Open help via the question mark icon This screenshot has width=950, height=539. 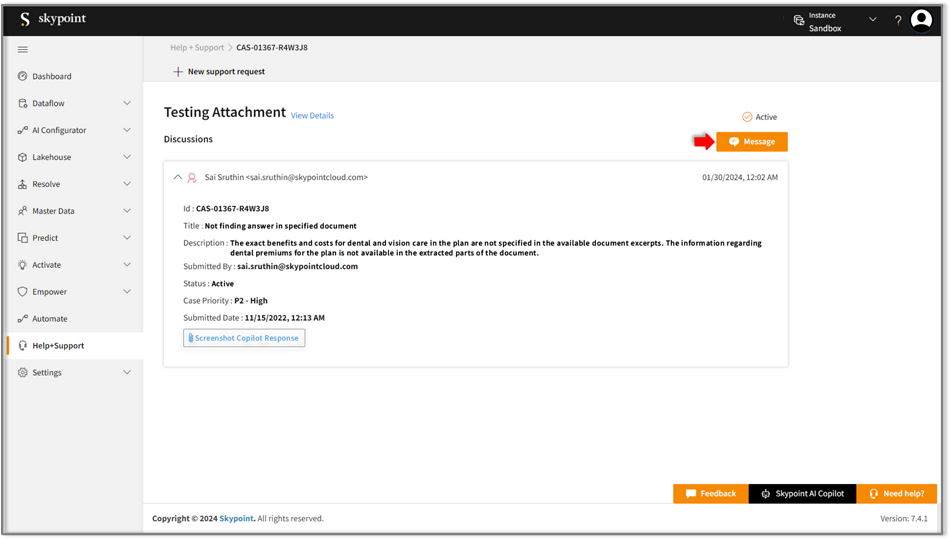pos(898,20)
